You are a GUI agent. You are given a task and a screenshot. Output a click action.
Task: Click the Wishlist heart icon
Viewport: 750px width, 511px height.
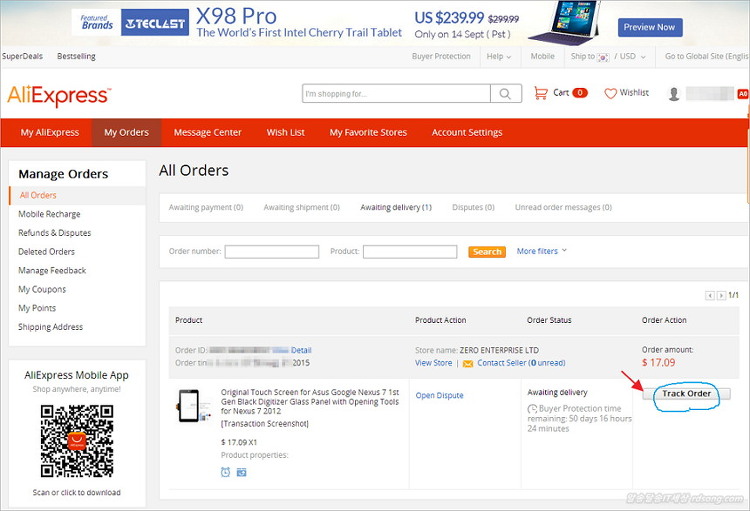610,93
